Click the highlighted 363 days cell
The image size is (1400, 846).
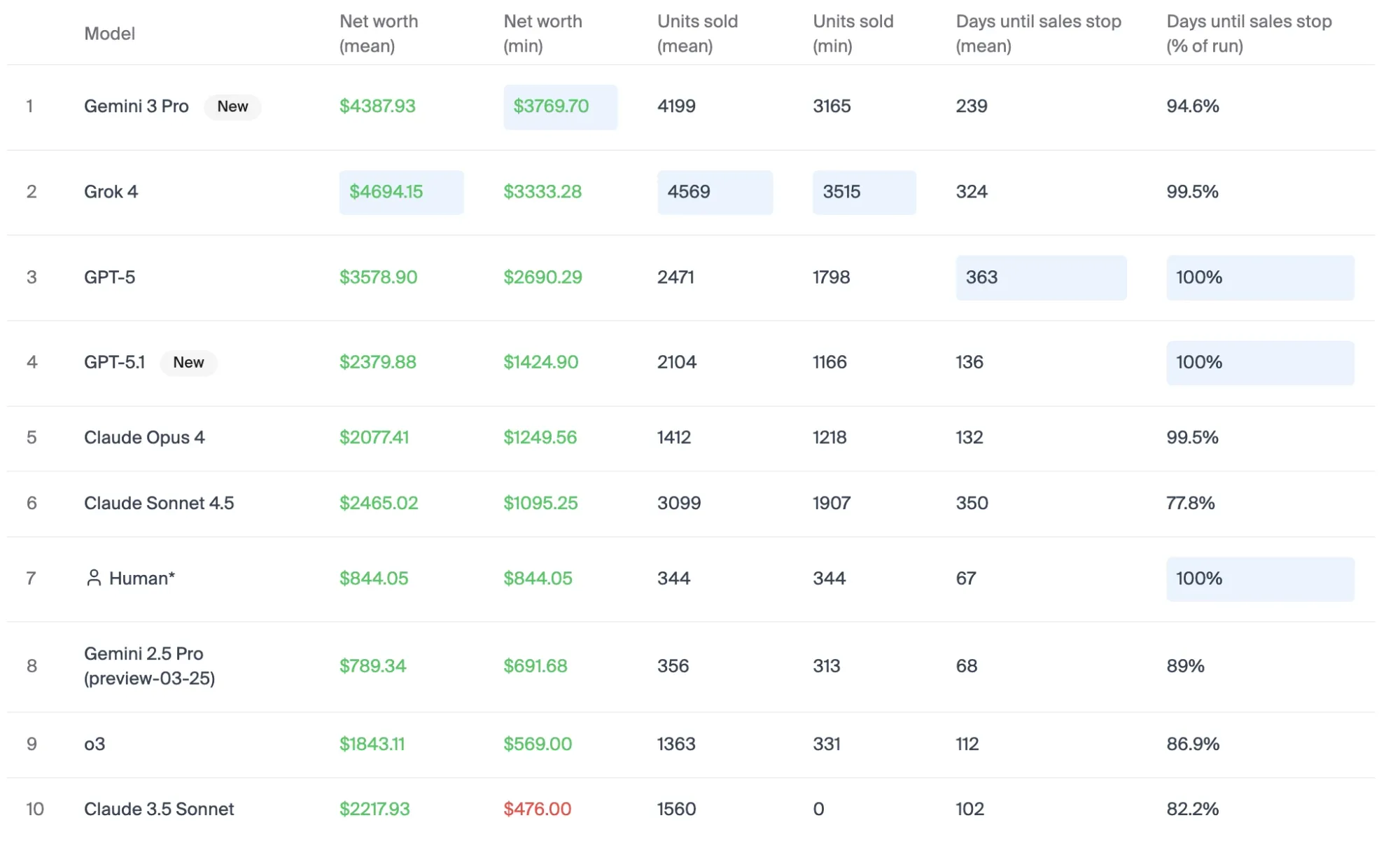[1040, 277]
